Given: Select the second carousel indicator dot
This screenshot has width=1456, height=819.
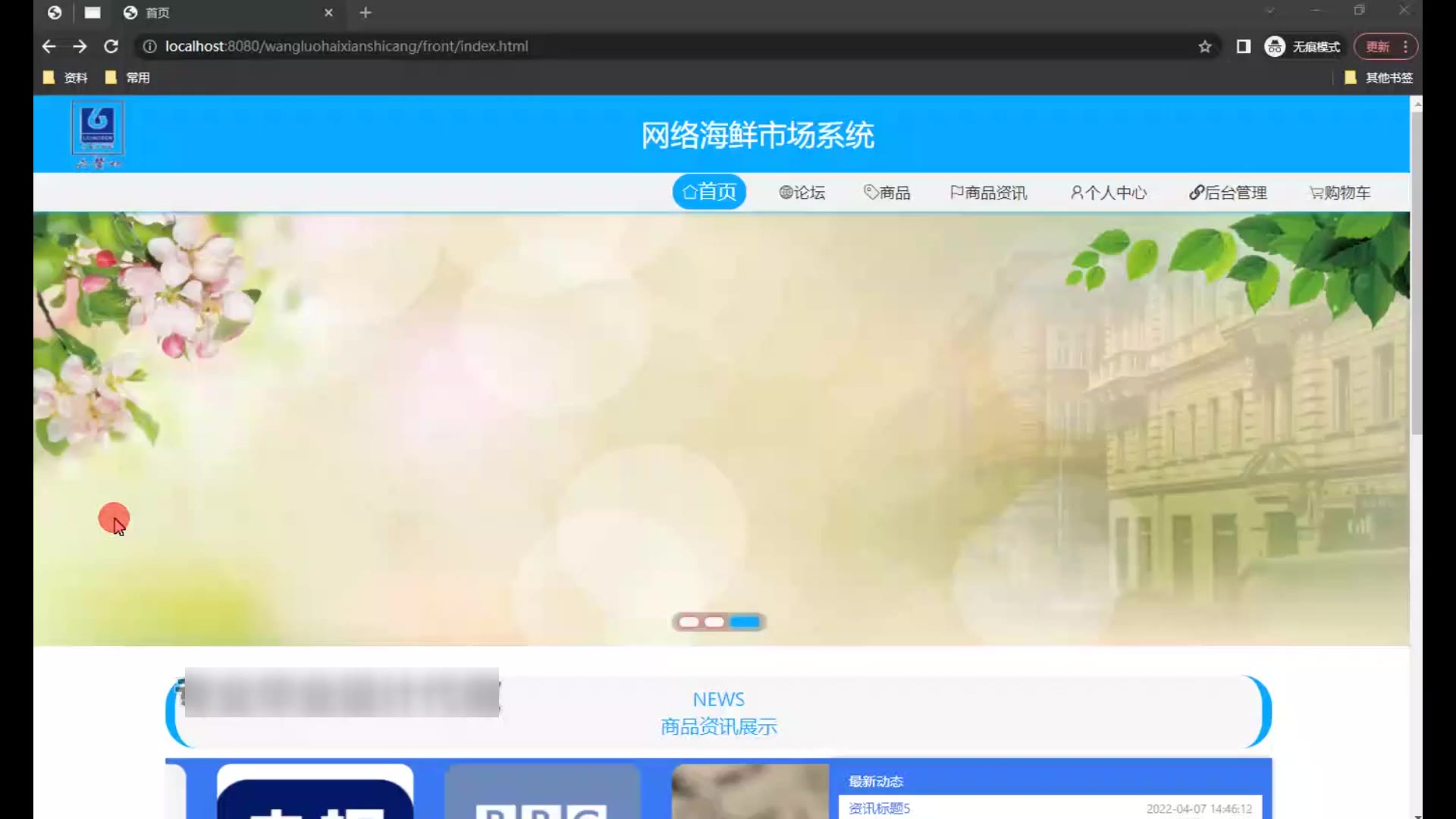Looking at the screenshot, I should click(714, 622).
